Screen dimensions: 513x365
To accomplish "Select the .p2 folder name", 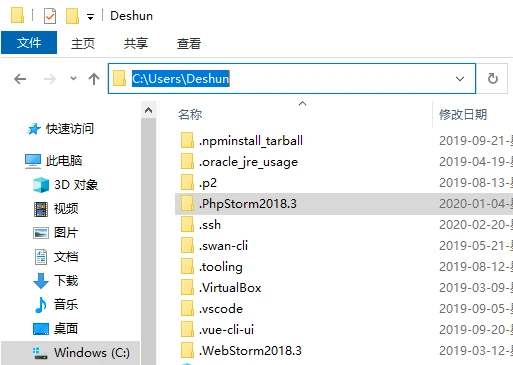I will click(208, 183).
